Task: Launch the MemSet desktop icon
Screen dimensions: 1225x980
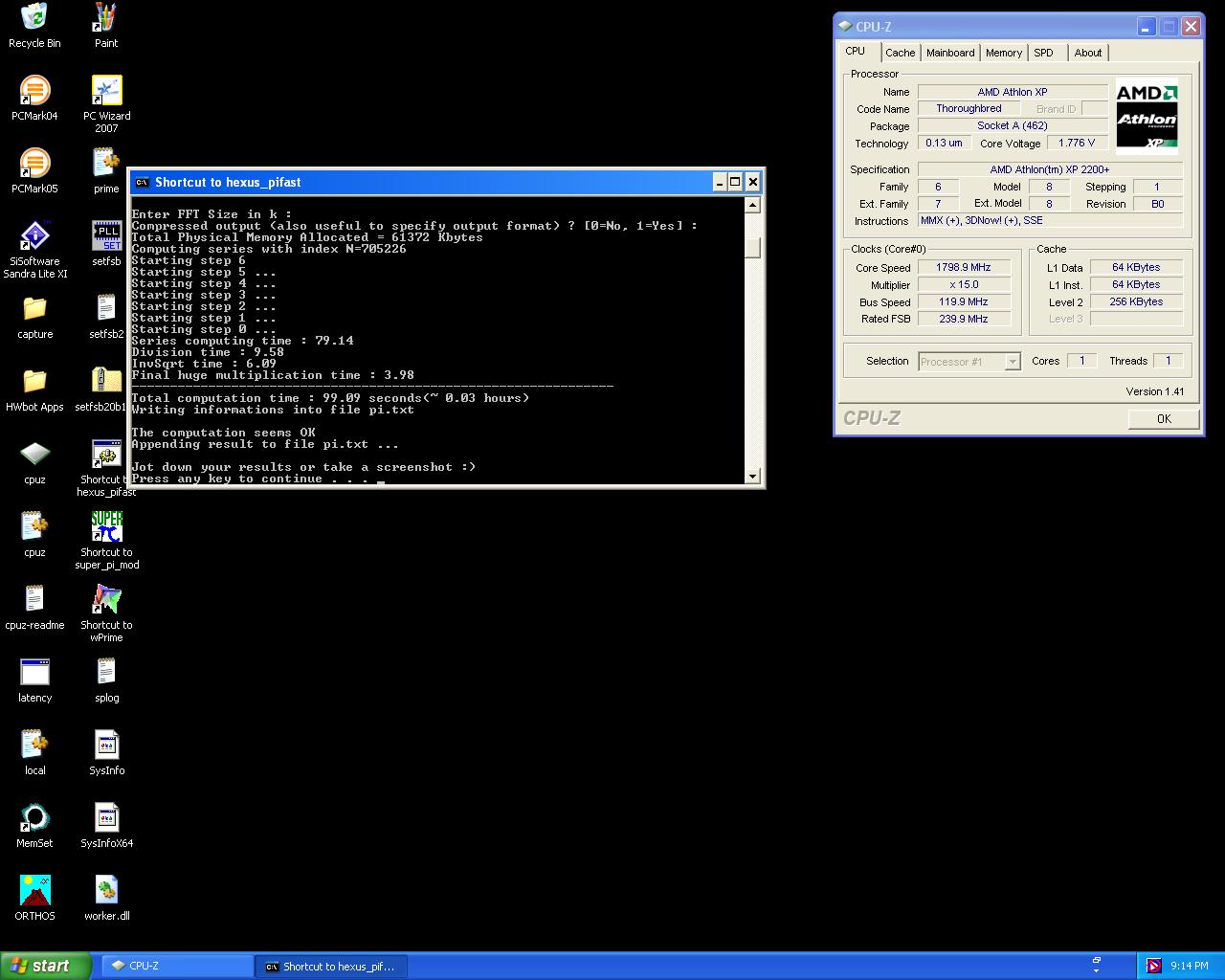Action: tap(34, 818)
